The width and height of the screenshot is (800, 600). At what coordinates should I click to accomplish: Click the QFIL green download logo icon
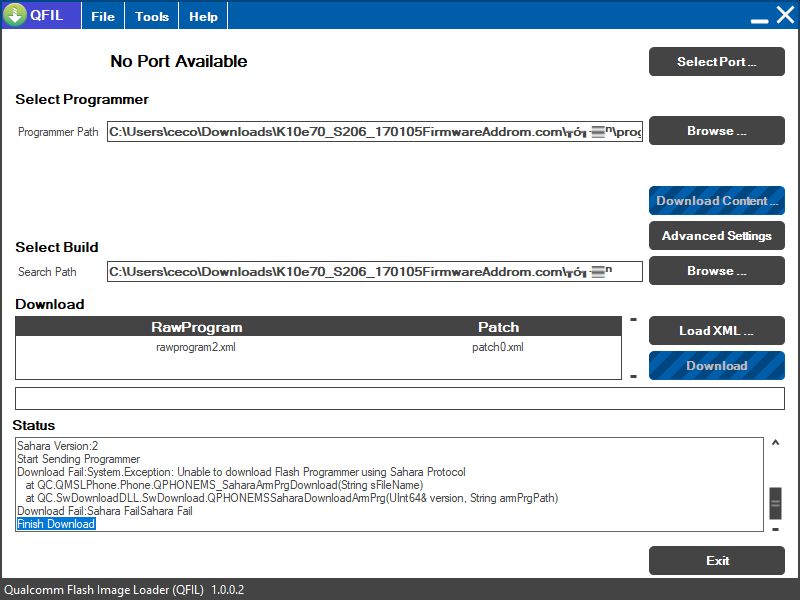pos(15,15)
